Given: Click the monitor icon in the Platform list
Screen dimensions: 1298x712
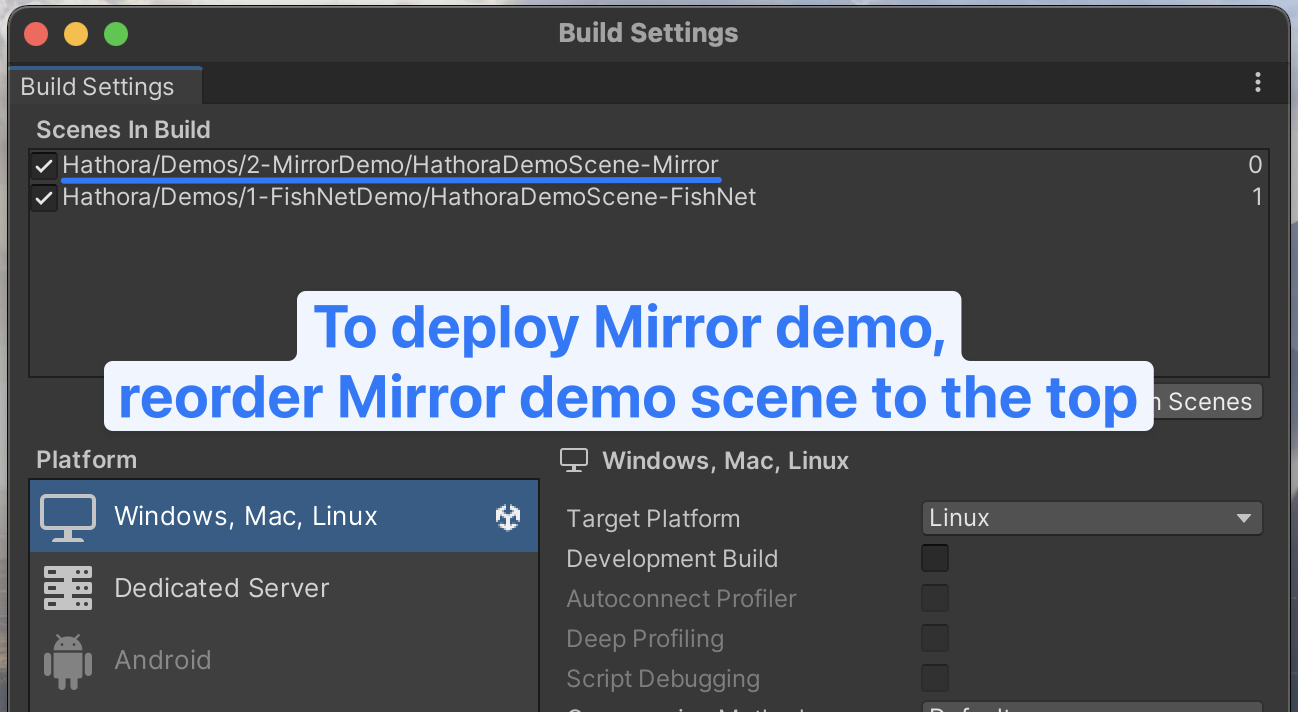Looking at the screenshot, I should click(x=68, y=516).
